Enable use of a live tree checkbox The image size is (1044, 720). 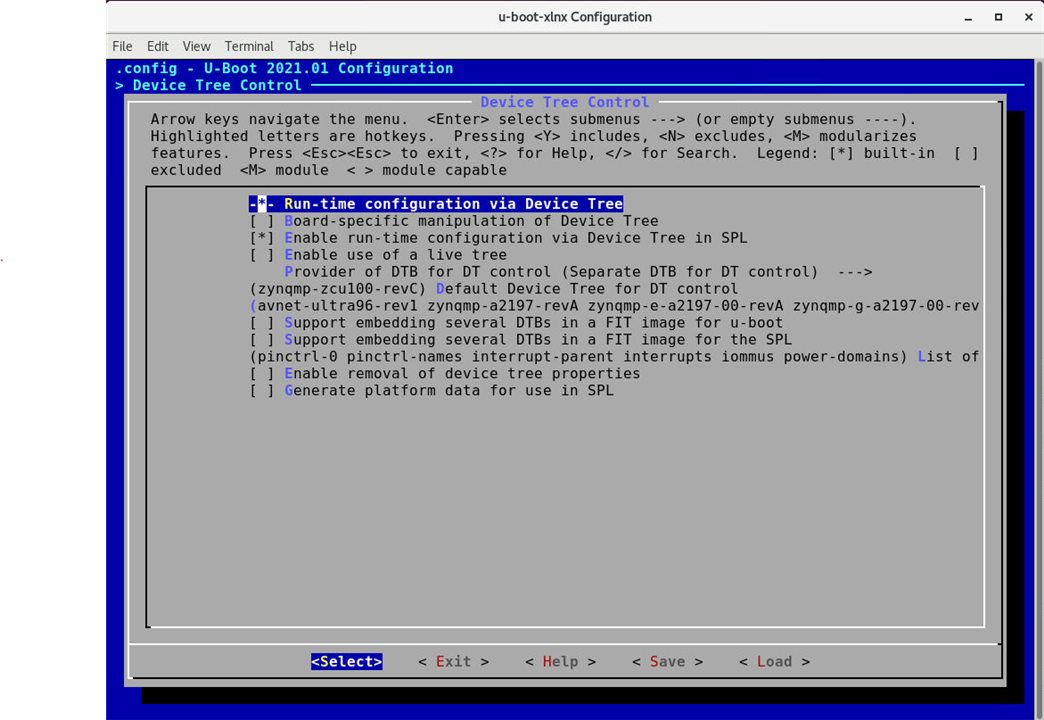(x=262, y=255)
